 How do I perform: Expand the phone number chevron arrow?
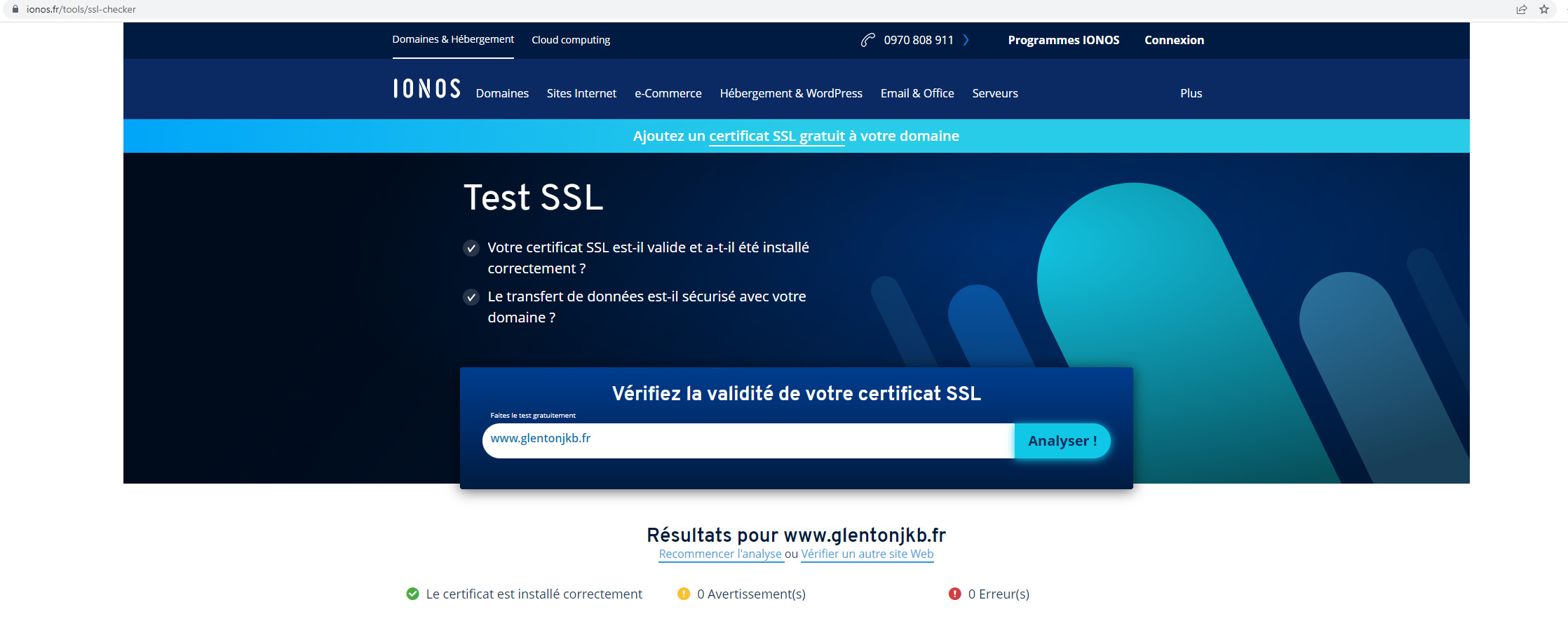(966, 40)
